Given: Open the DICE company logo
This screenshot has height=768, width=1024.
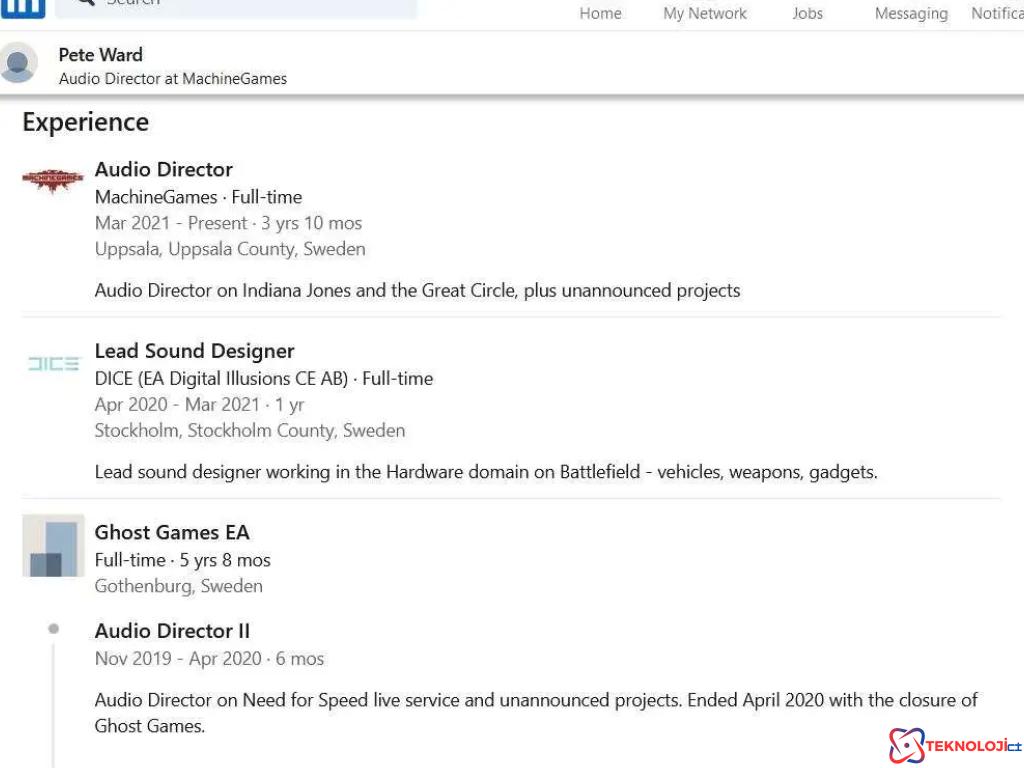Looking at the screenshot, I should click(53, 364).
